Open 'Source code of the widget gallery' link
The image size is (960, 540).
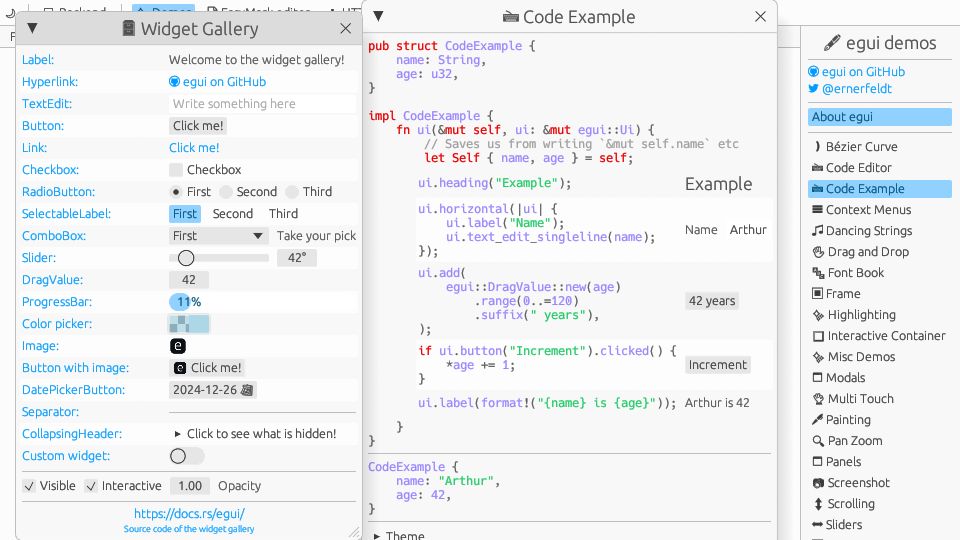(189, 529)
